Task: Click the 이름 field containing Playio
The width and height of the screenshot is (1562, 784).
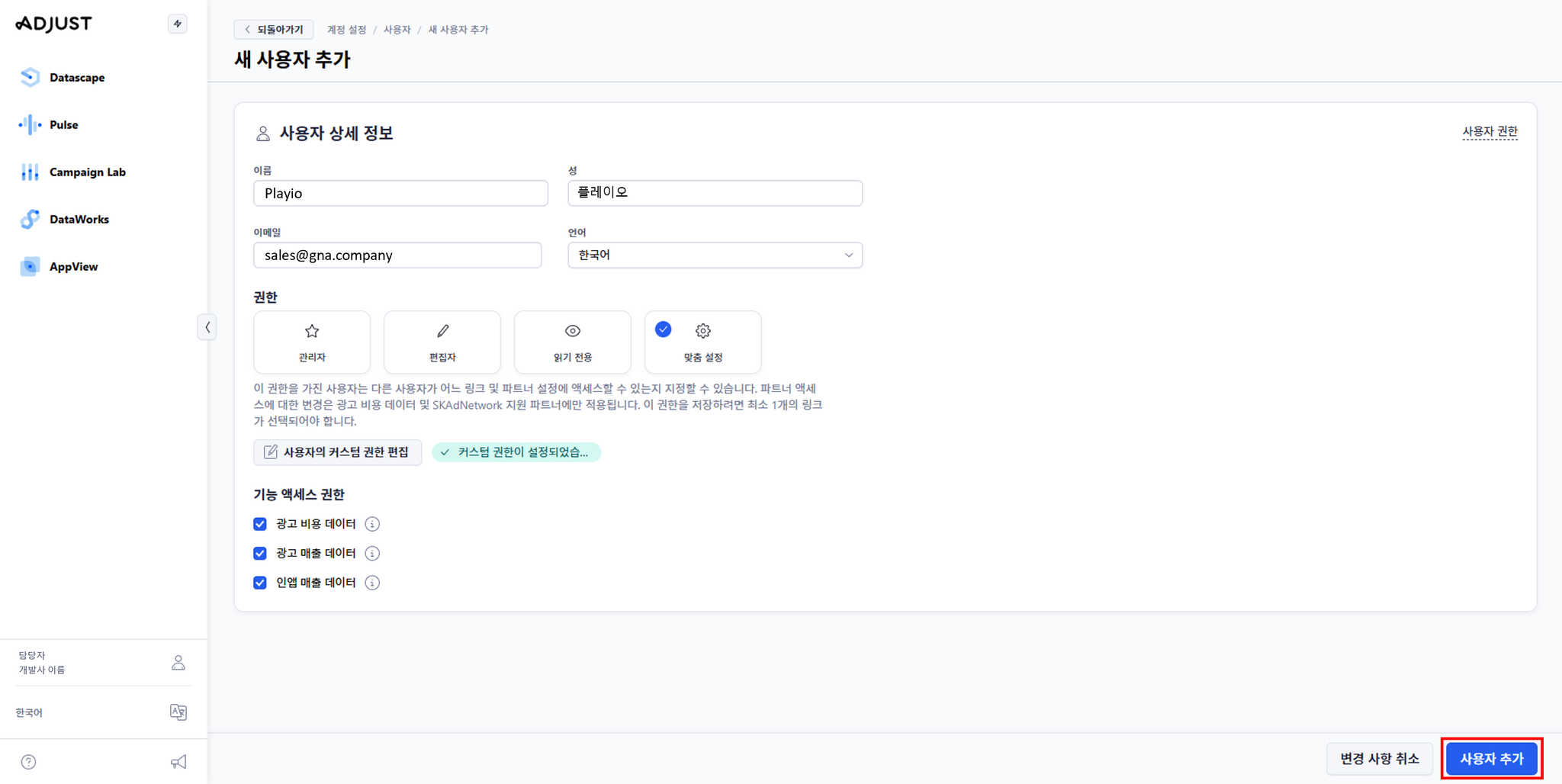Action: [400, 193]
